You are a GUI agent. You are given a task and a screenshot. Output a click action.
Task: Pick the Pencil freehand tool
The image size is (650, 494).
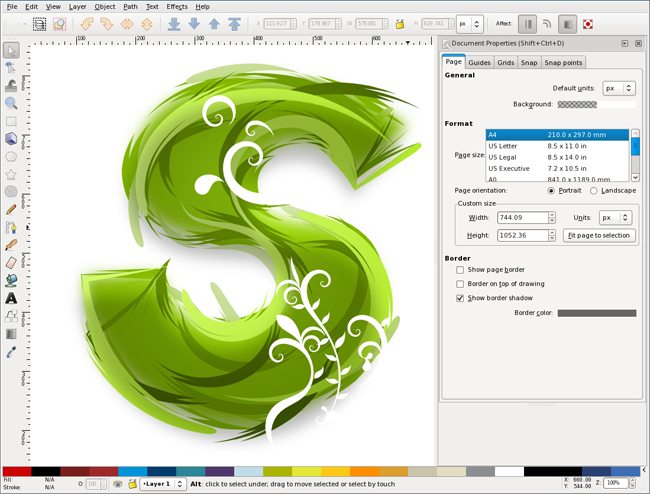pyautogui.click(x=11, y=210)
